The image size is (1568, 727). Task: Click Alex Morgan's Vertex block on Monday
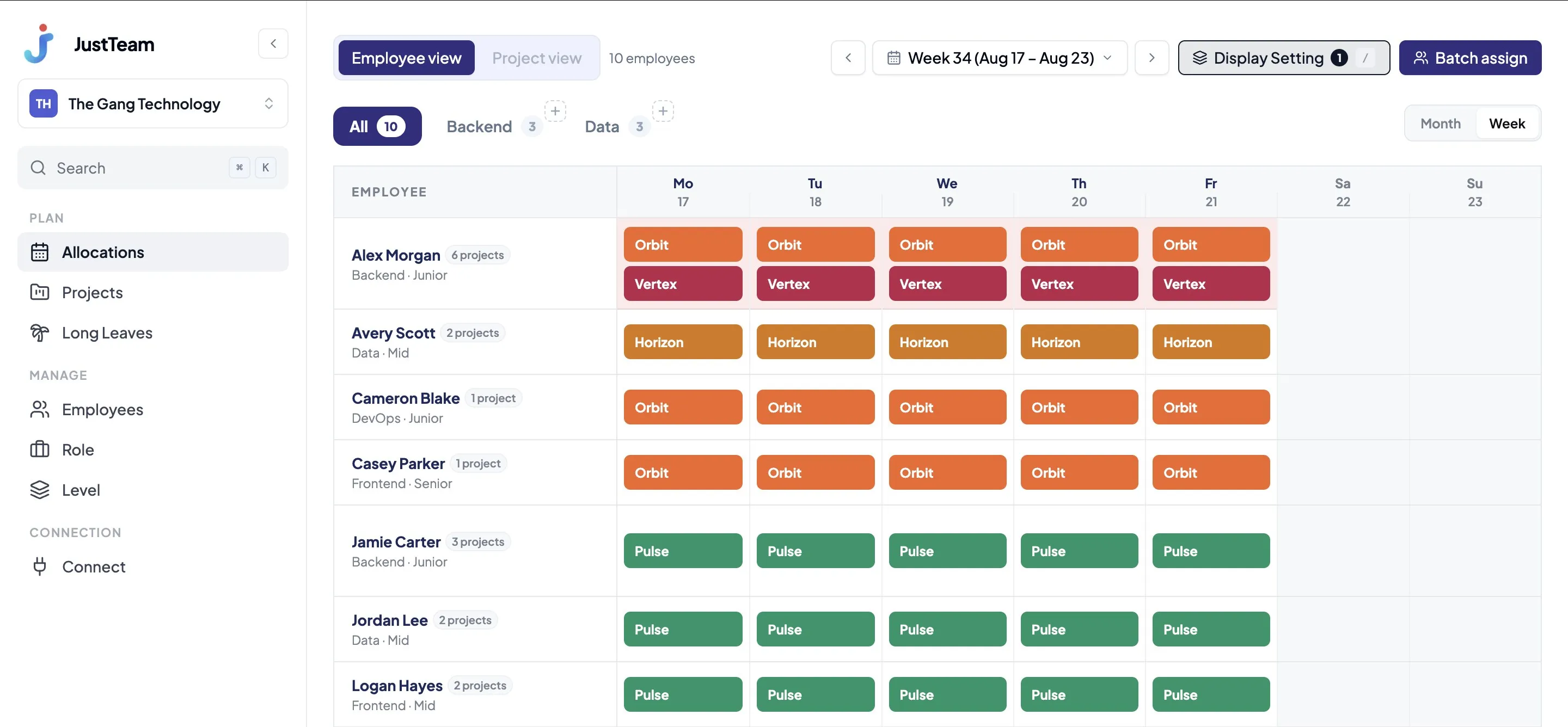pos(682,284)
